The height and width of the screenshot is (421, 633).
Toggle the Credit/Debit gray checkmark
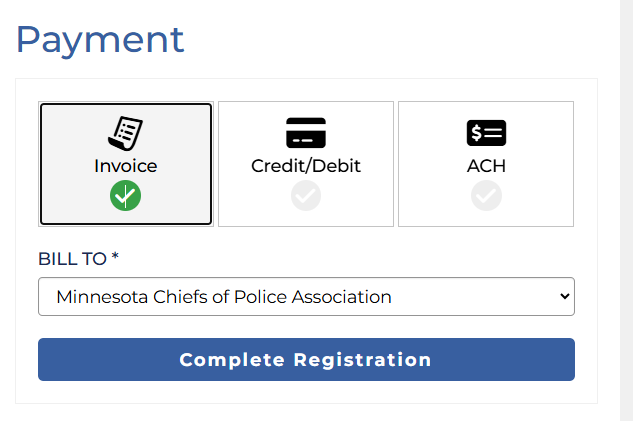pos(306,196)
